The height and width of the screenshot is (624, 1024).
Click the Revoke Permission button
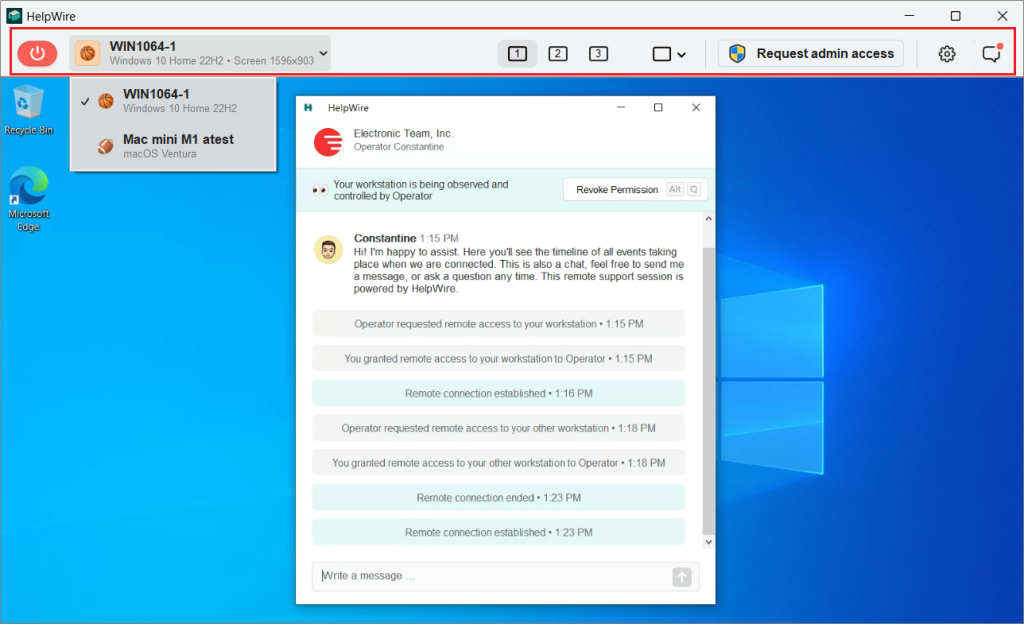pos(617,190)
